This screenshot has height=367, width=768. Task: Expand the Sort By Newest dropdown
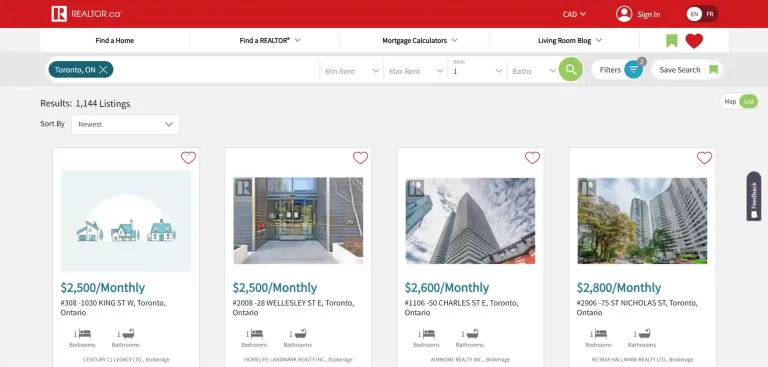click(125, 124)
